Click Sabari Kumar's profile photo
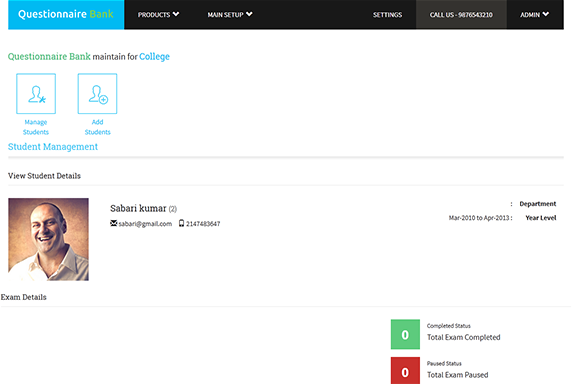 coord(48,239)
